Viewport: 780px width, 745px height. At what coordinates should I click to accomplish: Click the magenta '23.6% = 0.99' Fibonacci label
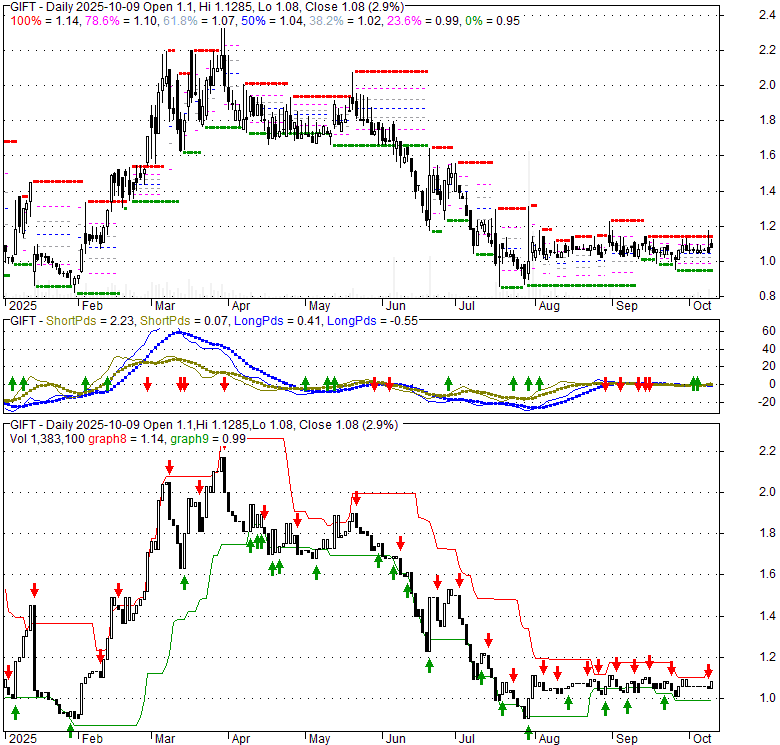(x=422, y=21)
